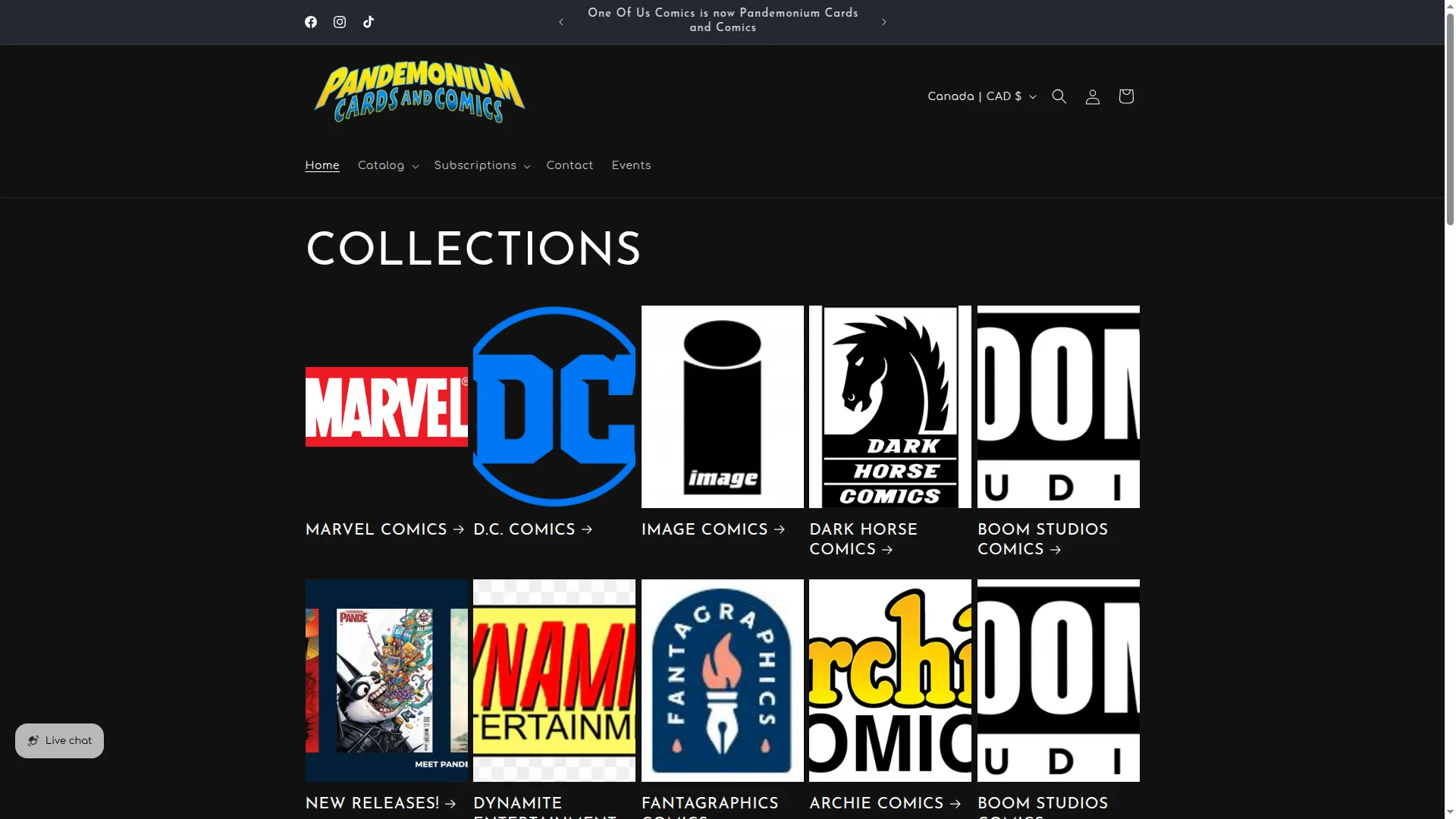Follow the DARK HORSE COMICS link
This screenshot has height=819, width=1456.
click(x=864, y=539)
